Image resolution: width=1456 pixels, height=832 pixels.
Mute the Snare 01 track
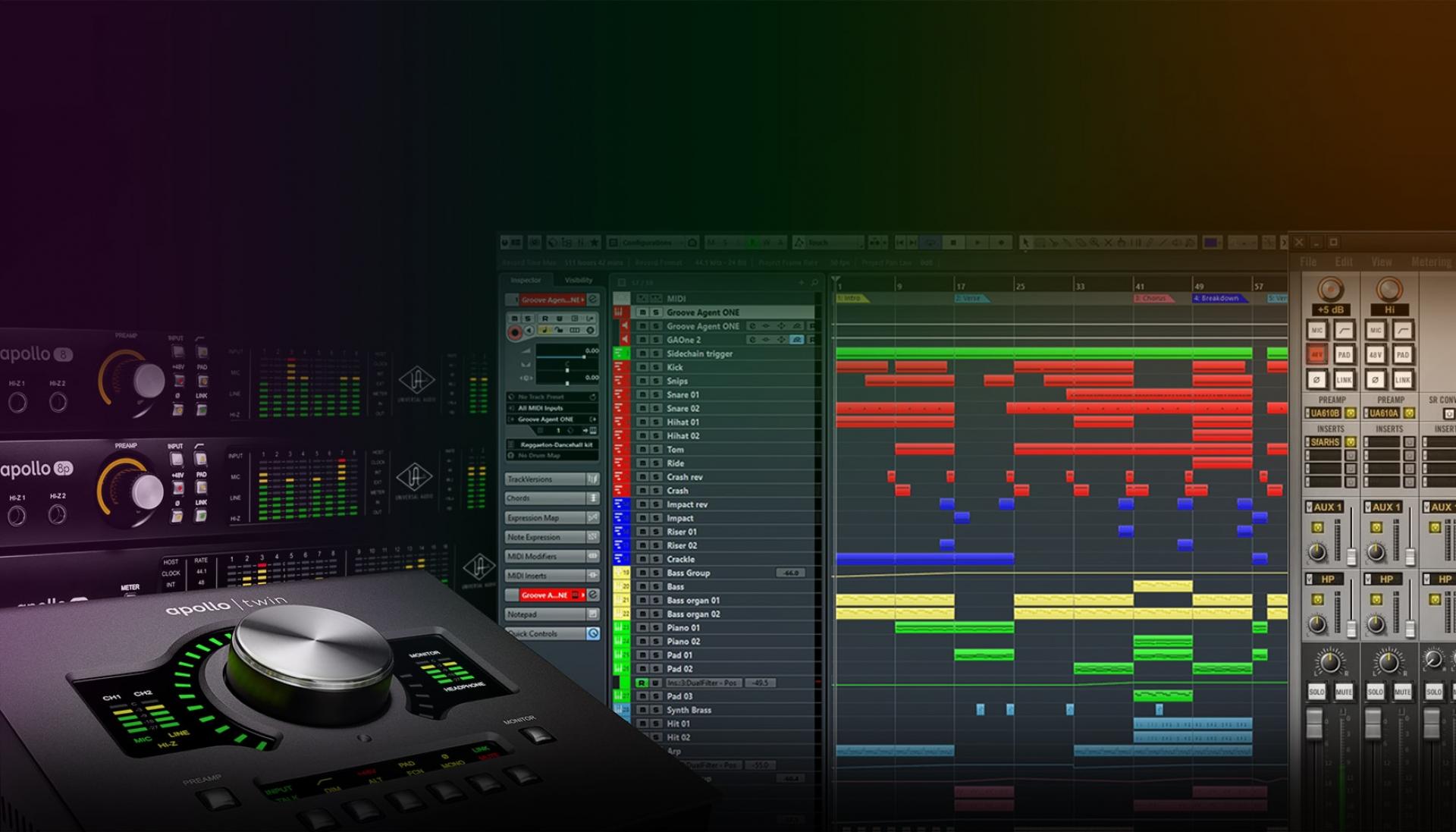[x=642, y=395]
